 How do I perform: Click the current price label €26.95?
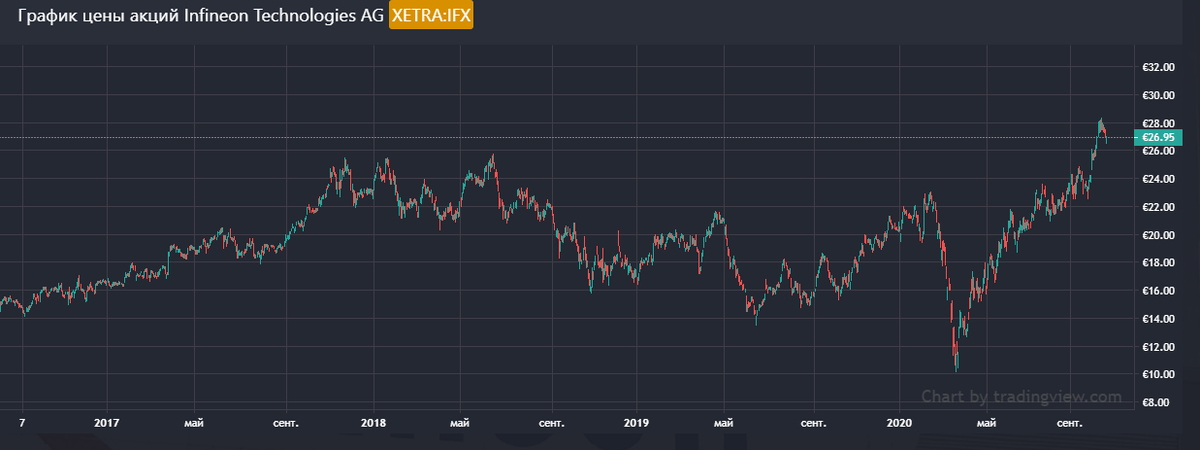pyautogui.click(x=1157, y=137)
